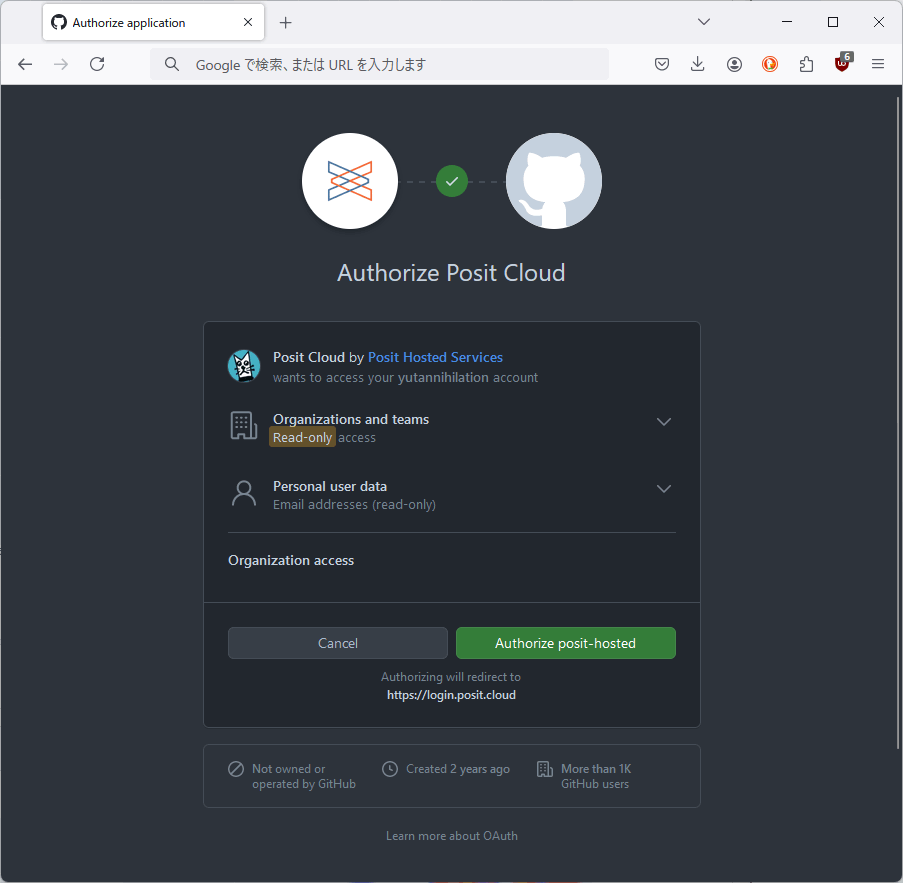This screenshot has width=903, height=883.
Task: Open the Firefox hamburger menu
Action: pos(877,63)
